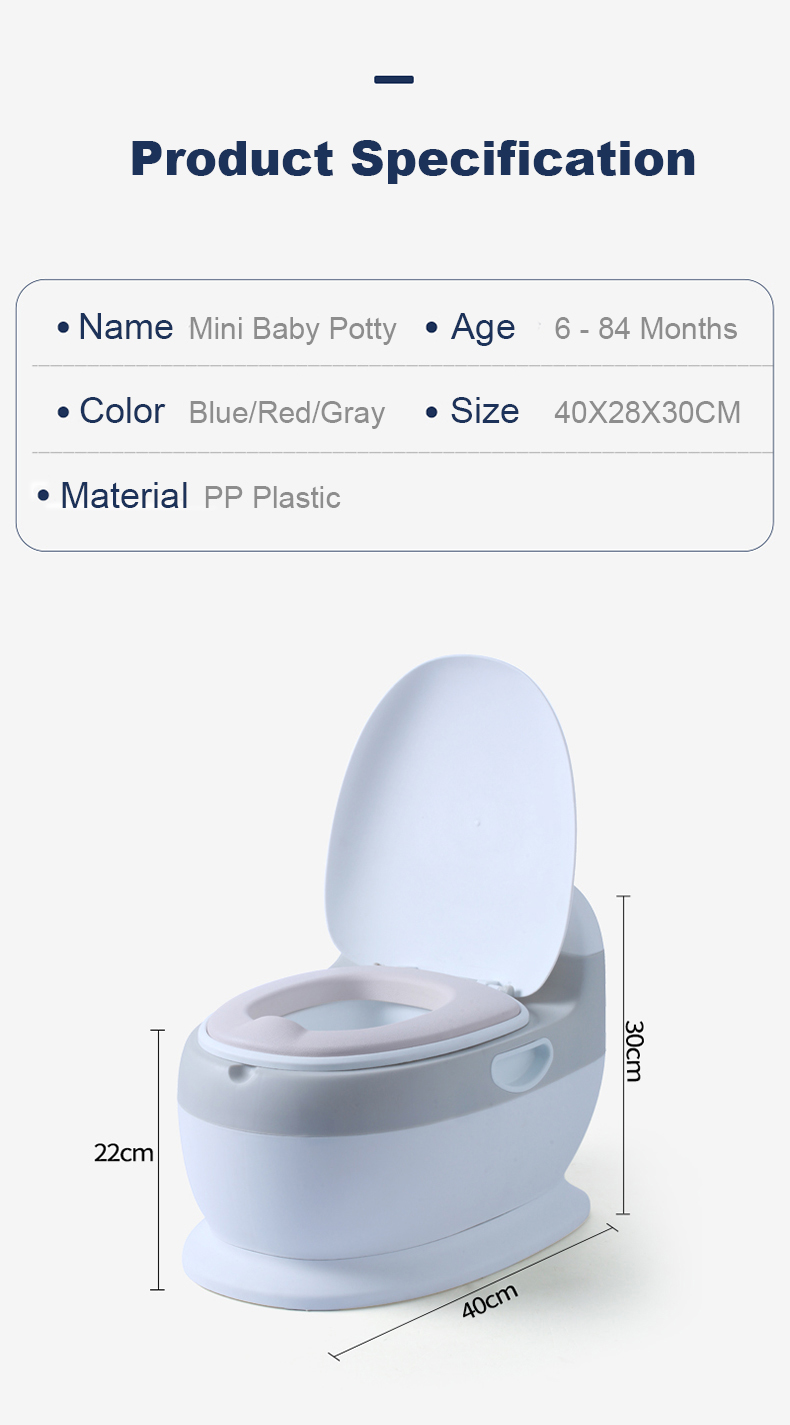The height and width of the screenshot is (1425, 790).
Task: Click the Material label
Action: [x=124, y=496]
